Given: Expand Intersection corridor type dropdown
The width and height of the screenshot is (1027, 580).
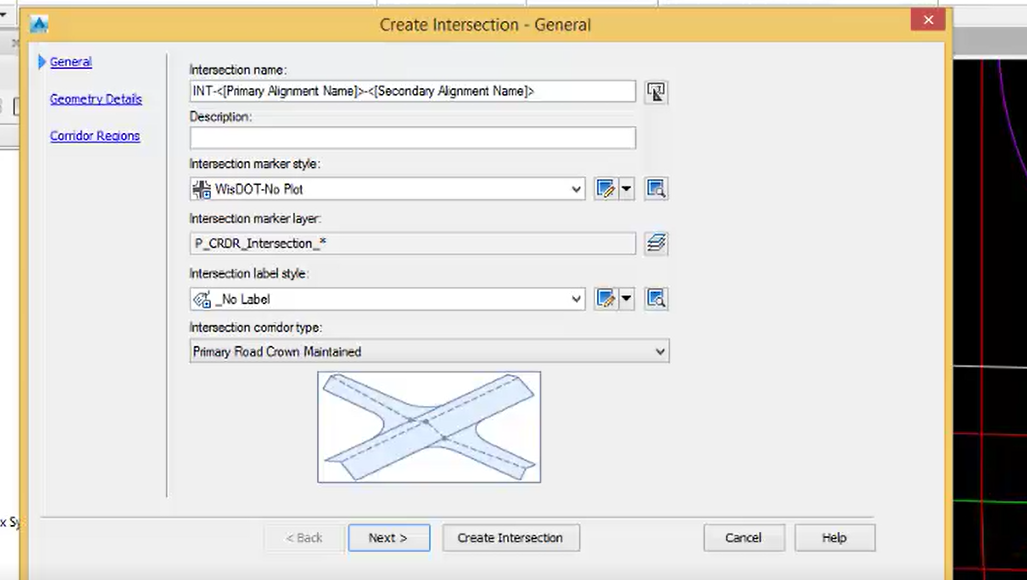Looking at the screenshot, I should coord(660,352).
